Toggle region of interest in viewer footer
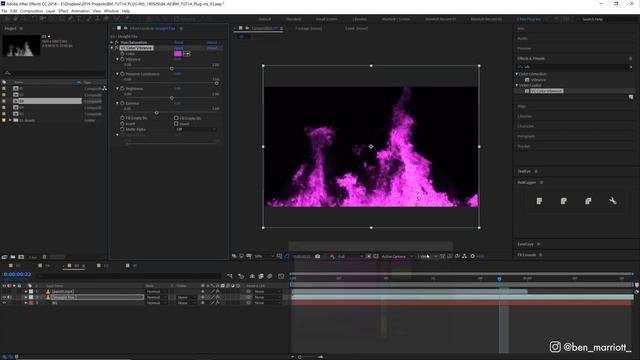The image size is (640, 360). [x=368, y=256]
